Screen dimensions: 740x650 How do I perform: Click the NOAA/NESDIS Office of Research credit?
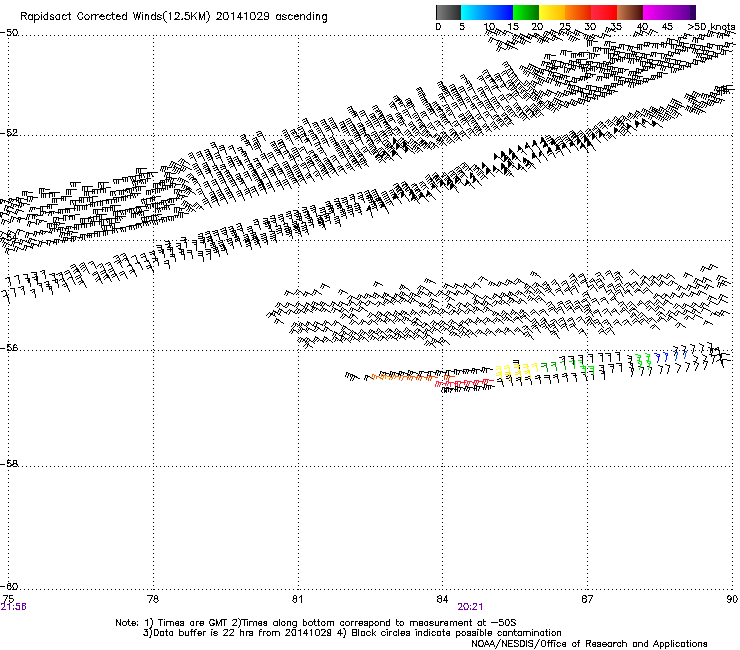tap(589, 644)
